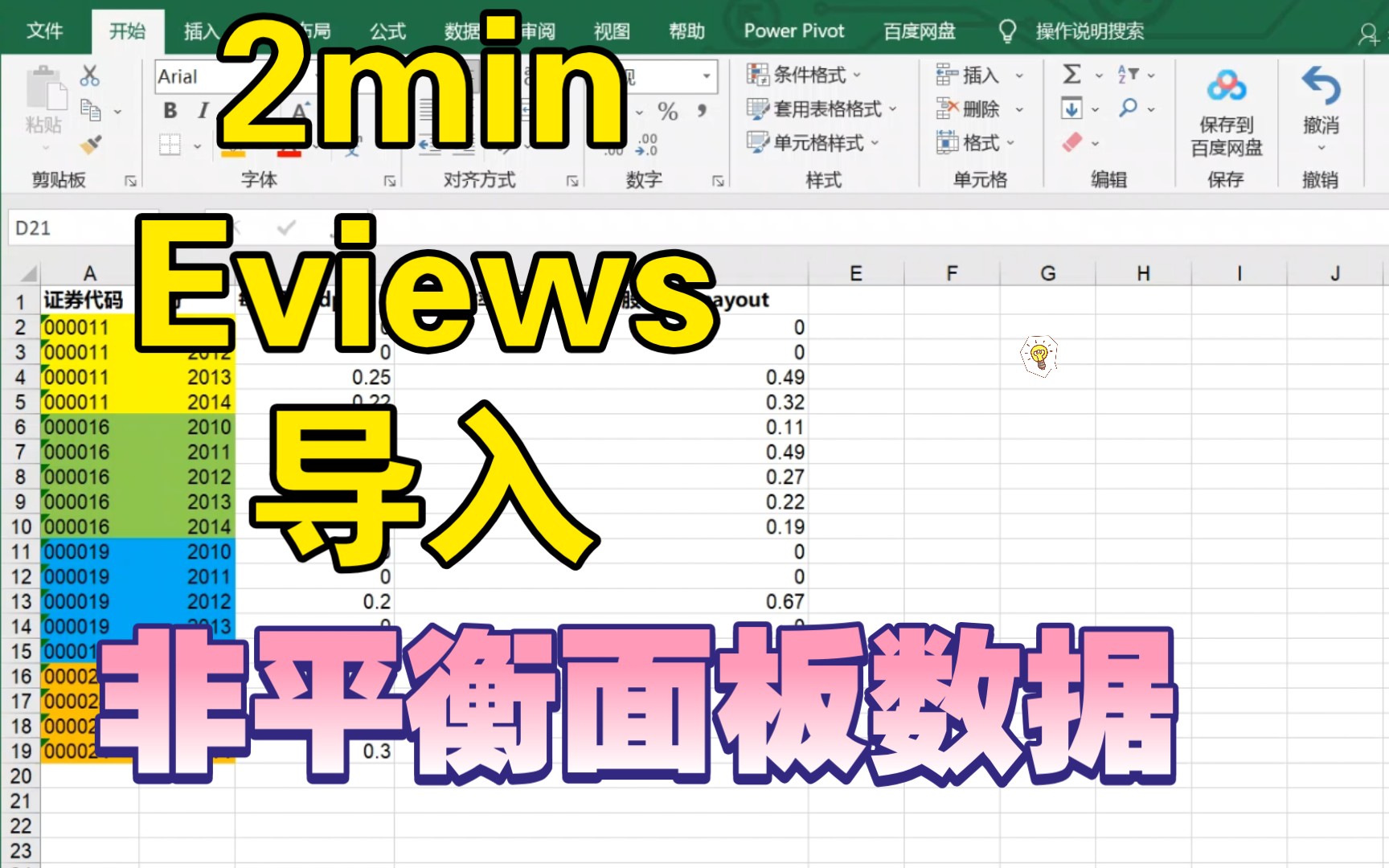The height and width of the screenshot is (868, 1389).
Task: Click the Format Painter brush icon
Action: 90,145
